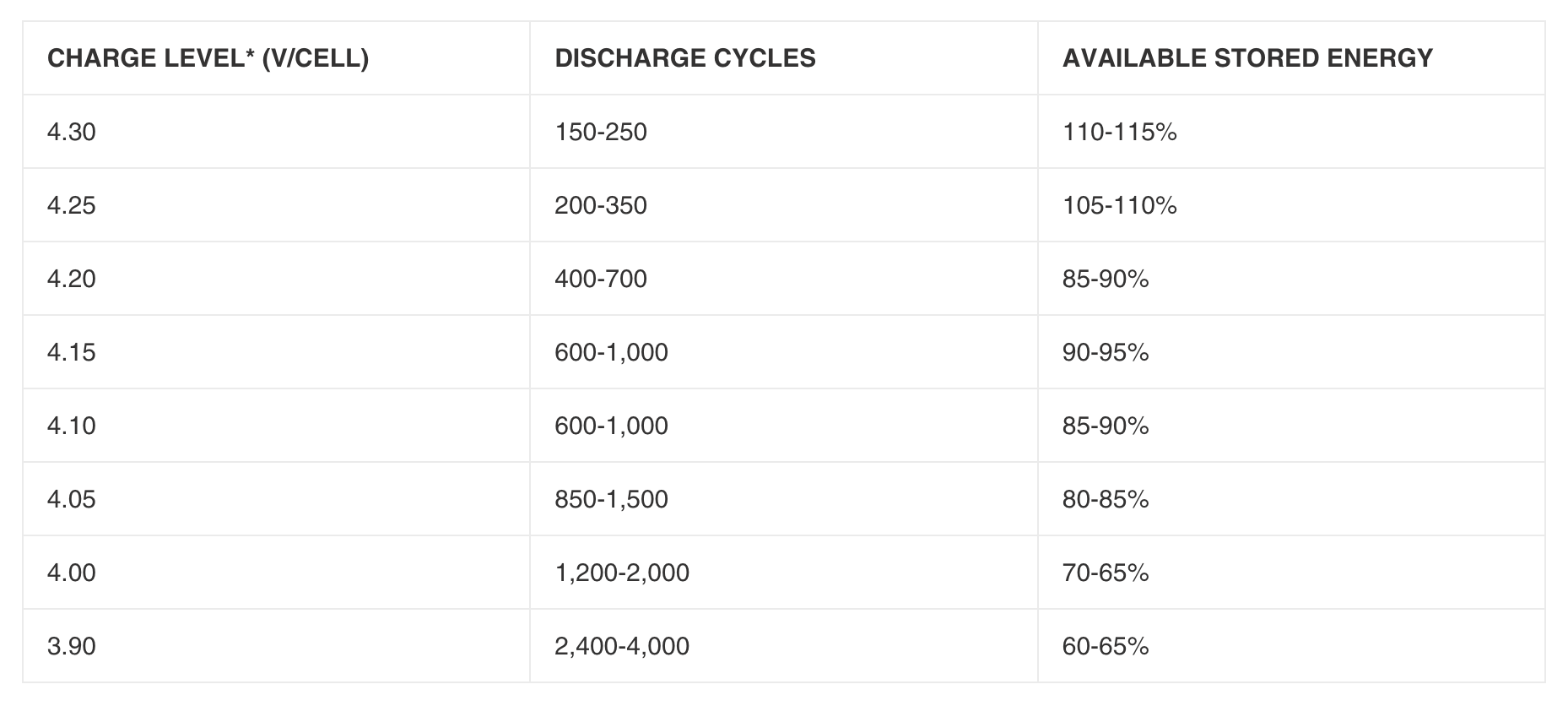Select the 4.30 charge level cell
This screenshot has height=706, width=1568.
pos(276,132)
